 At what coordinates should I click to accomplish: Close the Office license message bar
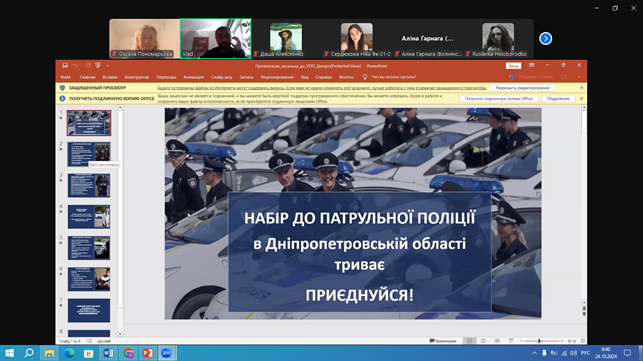(x=581, y=98)
